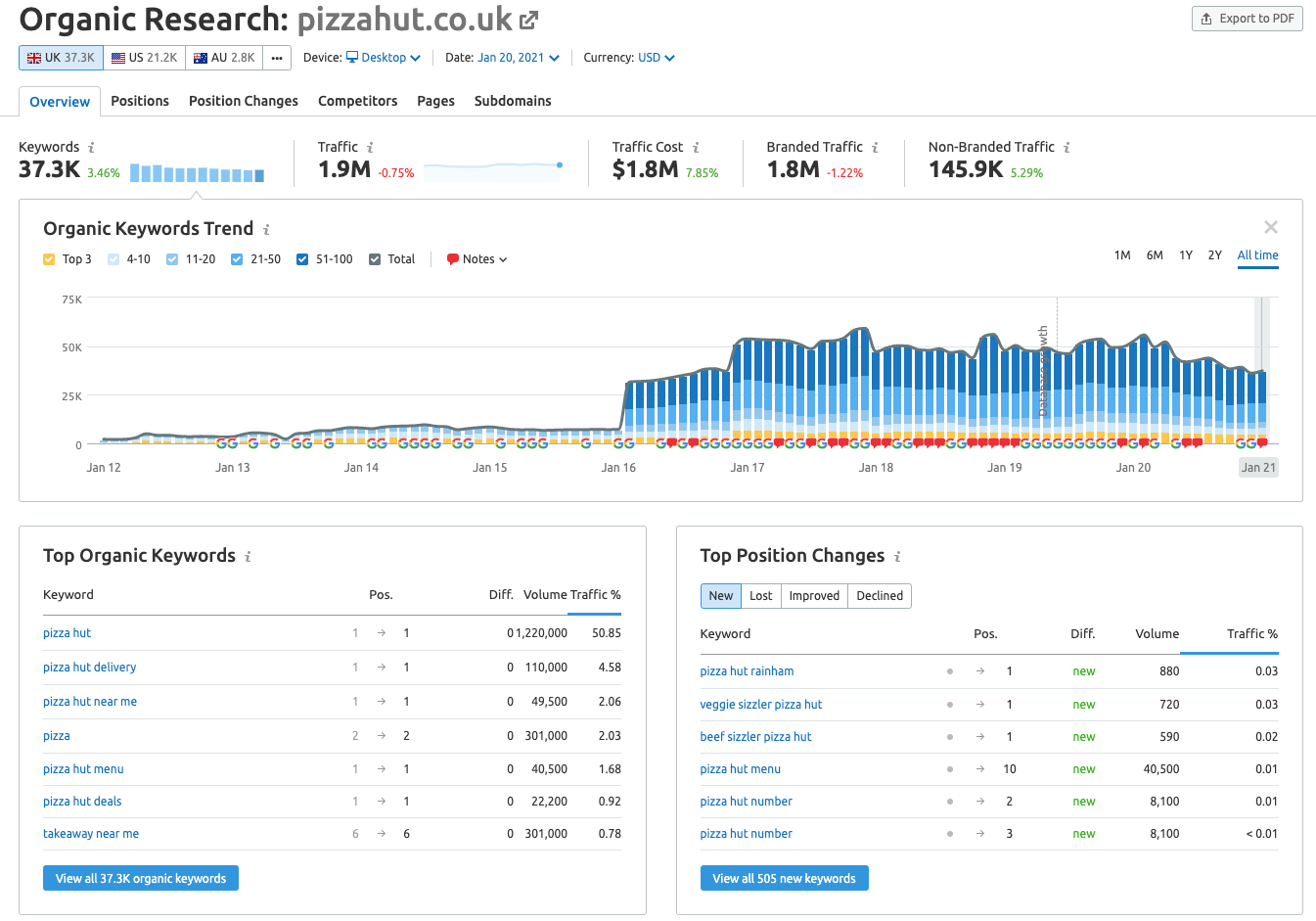Show Declined position changes
Screen dimensions: 1316x921
[x=880, y=596]
